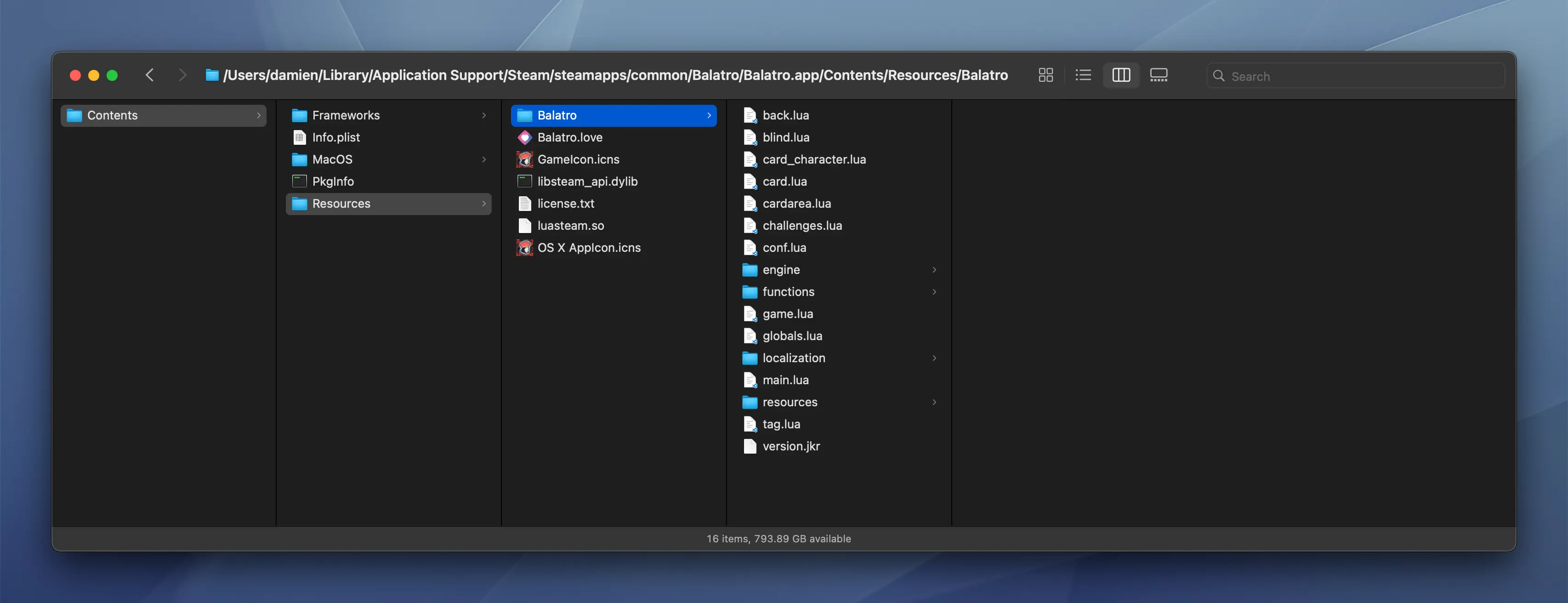The width and height of the screenshot is (1568, 603).
Task: Expand the Resources folder chevron
Action: point(484,203)
